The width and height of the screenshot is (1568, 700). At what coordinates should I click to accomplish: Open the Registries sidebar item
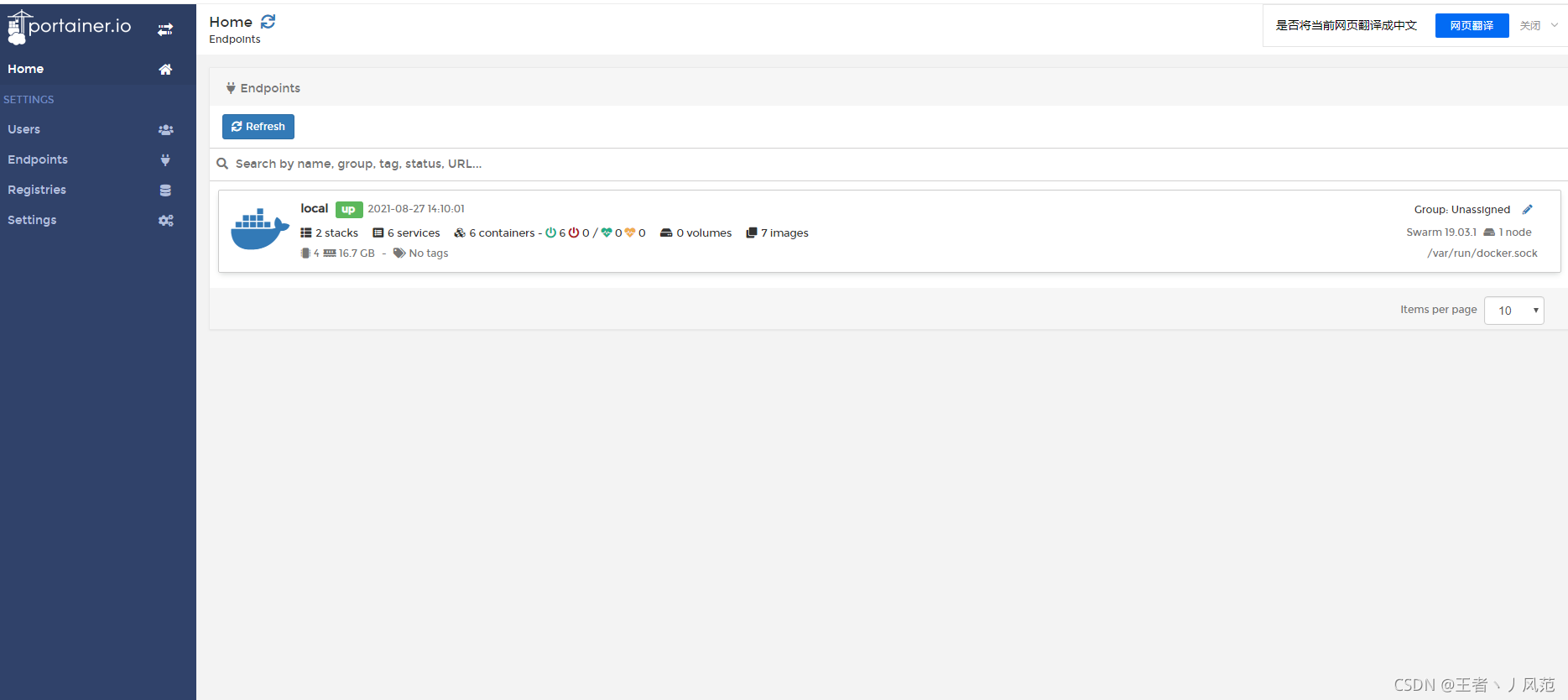click(98, 190)
